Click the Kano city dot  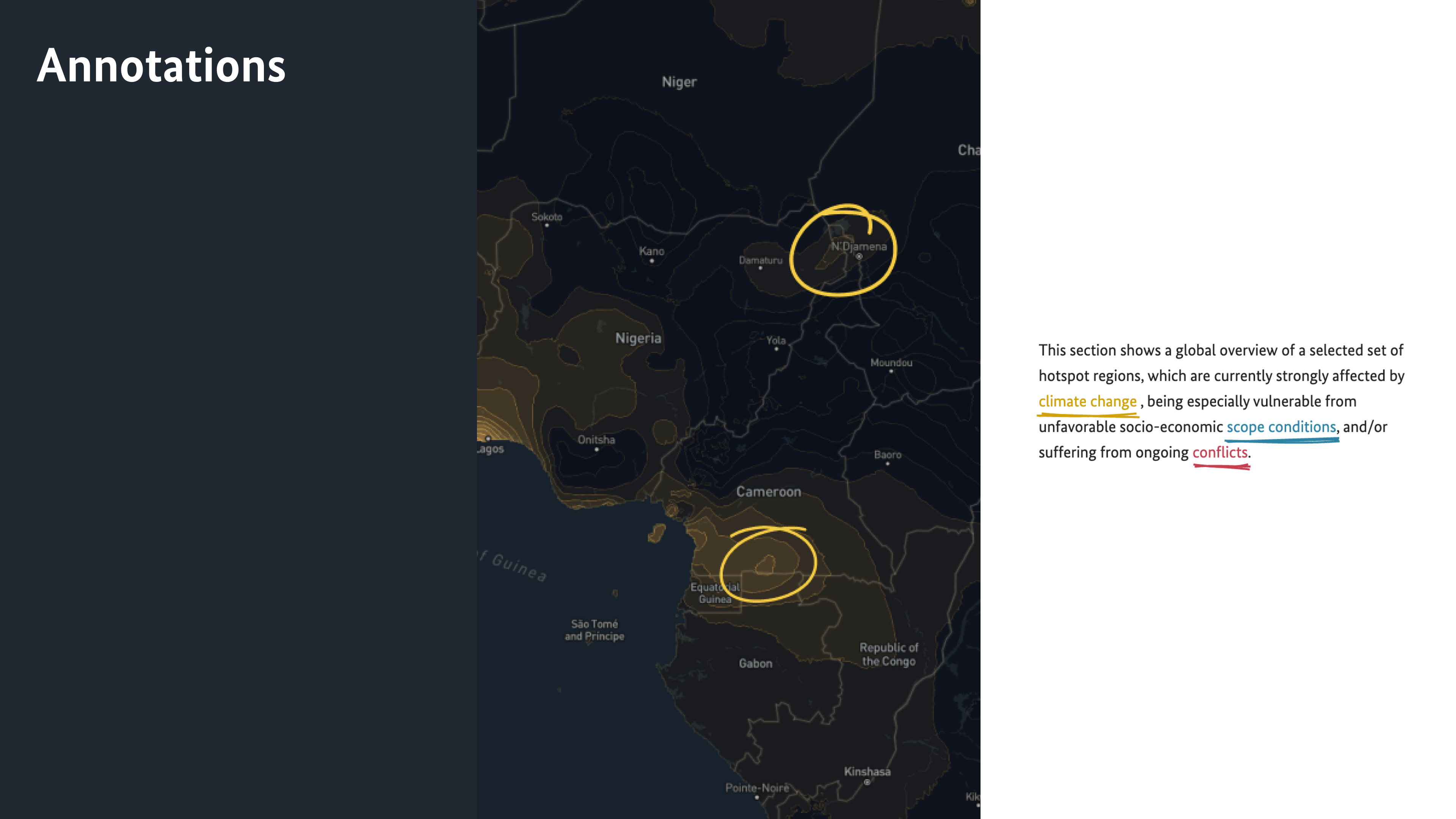(652, 261)
